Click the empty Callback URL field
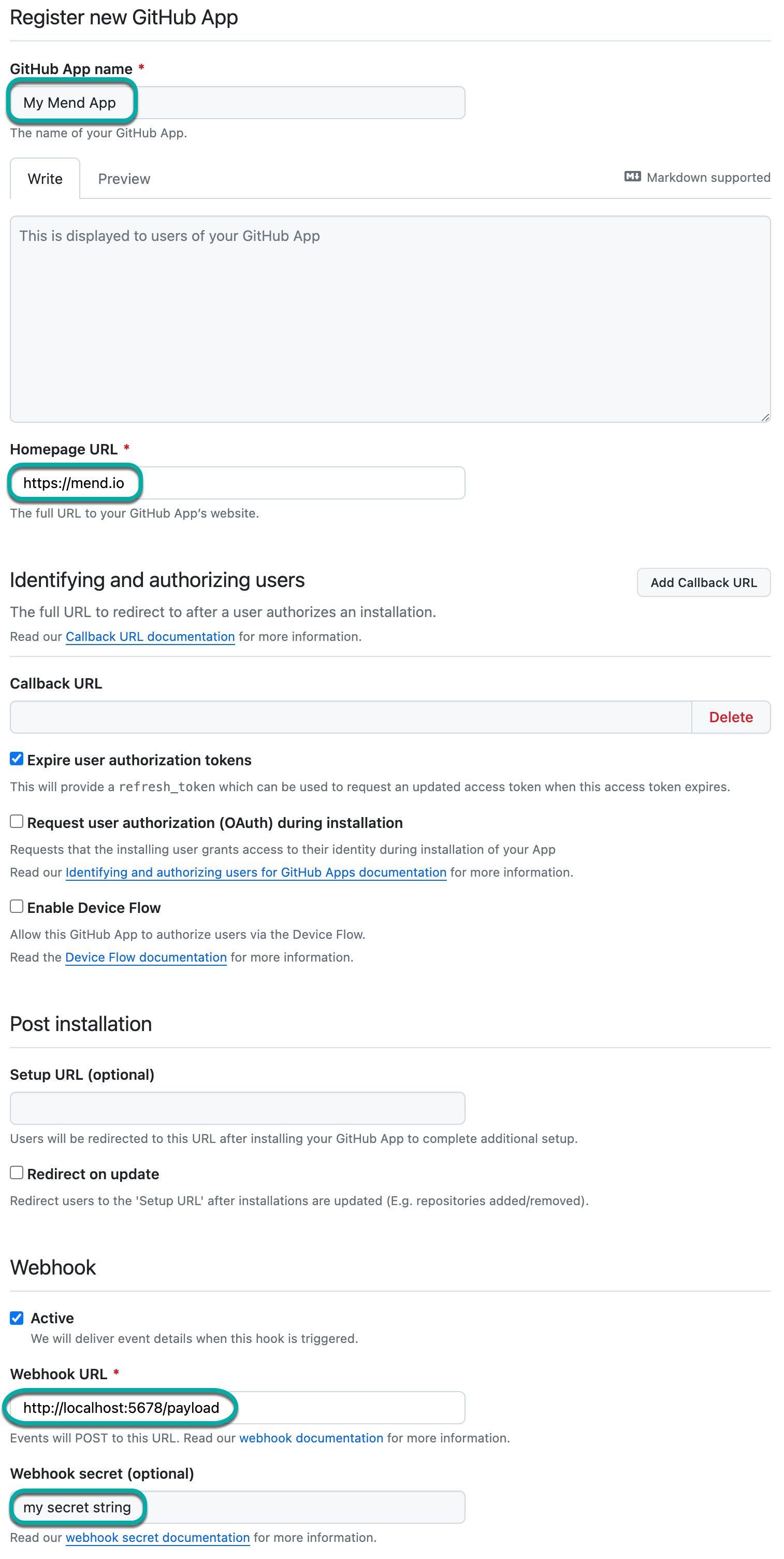This screenshot has height=1559, width=784. 350,717
